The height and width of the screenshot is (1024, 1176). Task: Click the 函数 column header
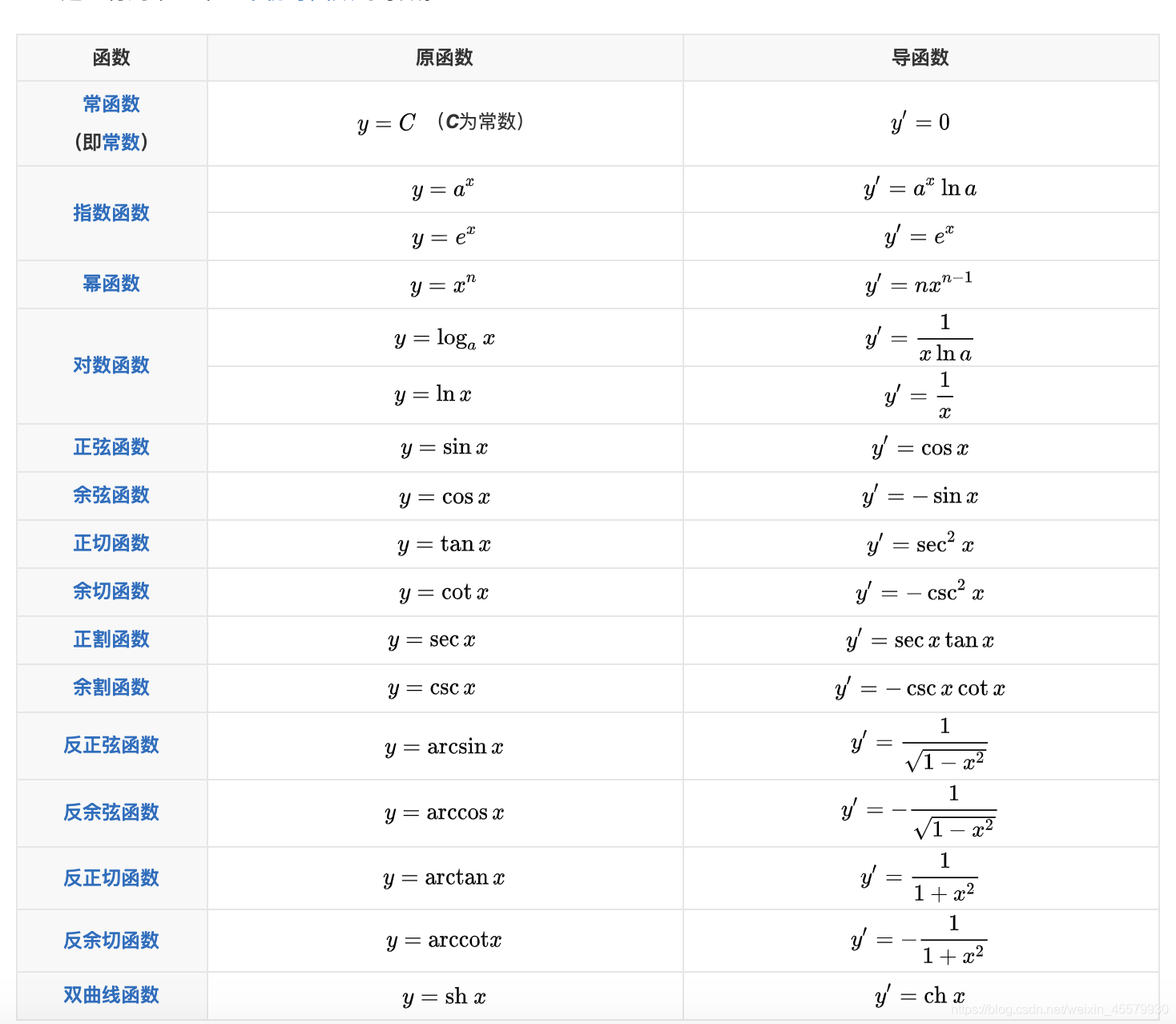click(x=111, y=58)
